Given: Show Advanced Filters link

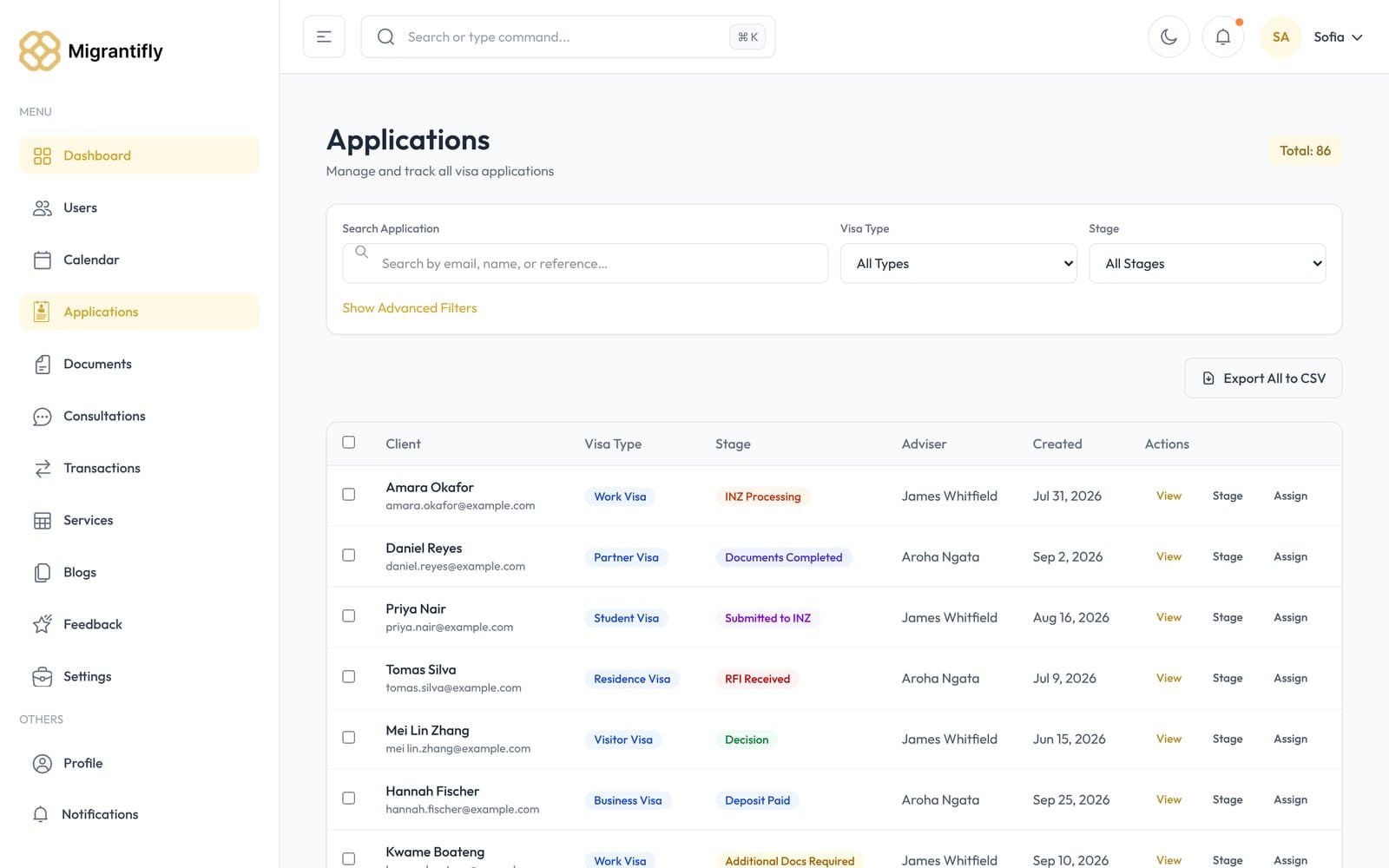Looking at the screenshot, I should click(410, 308).
